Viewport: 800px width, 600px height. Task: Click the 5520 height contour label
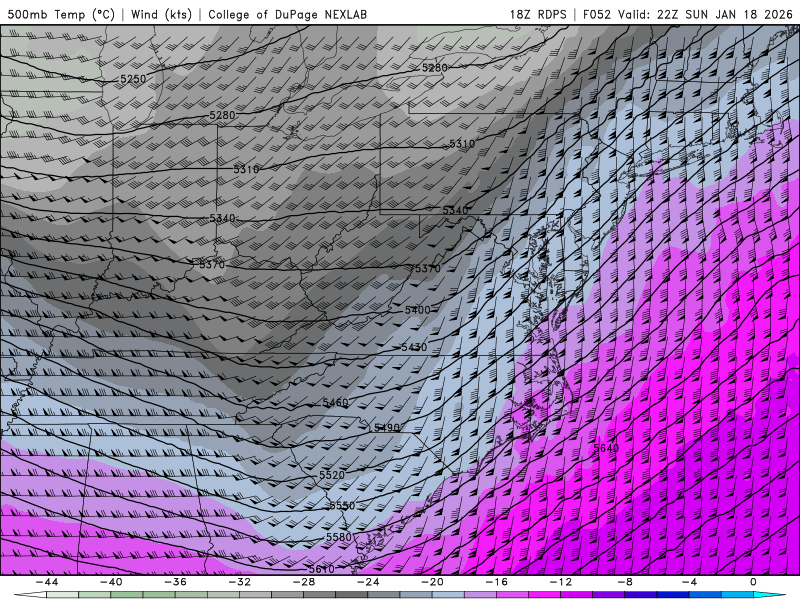point(332,475)
